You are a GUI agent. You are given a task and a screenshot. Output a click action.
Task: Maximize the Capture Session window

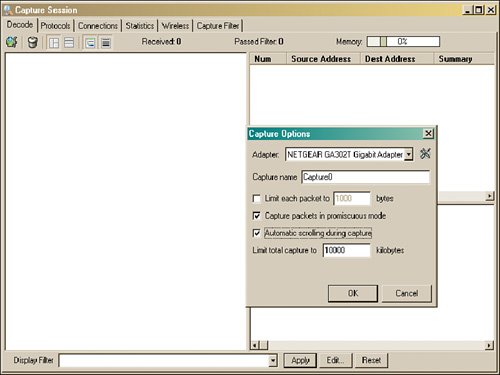click(479, 10)
